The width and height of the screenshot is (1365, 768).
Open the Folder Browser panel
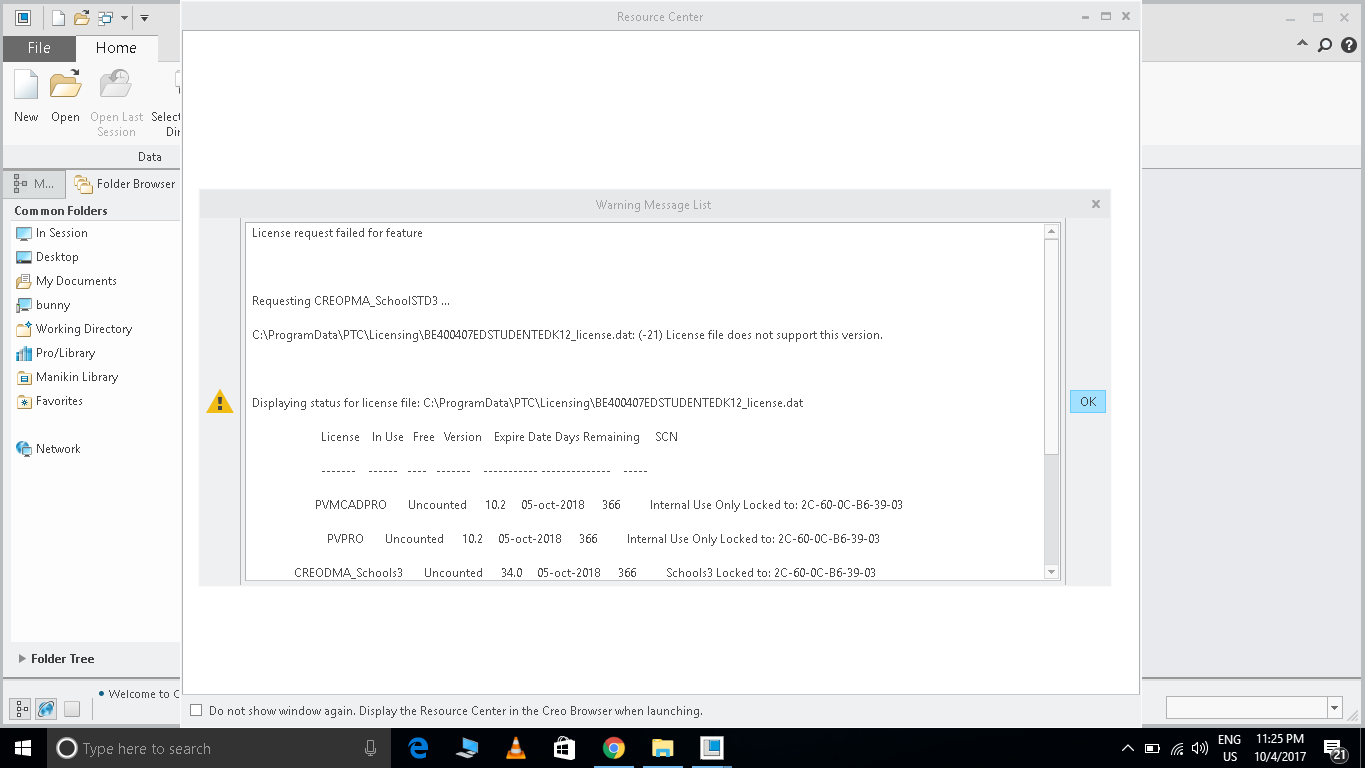pyautogui.click(x=123, y=184)
